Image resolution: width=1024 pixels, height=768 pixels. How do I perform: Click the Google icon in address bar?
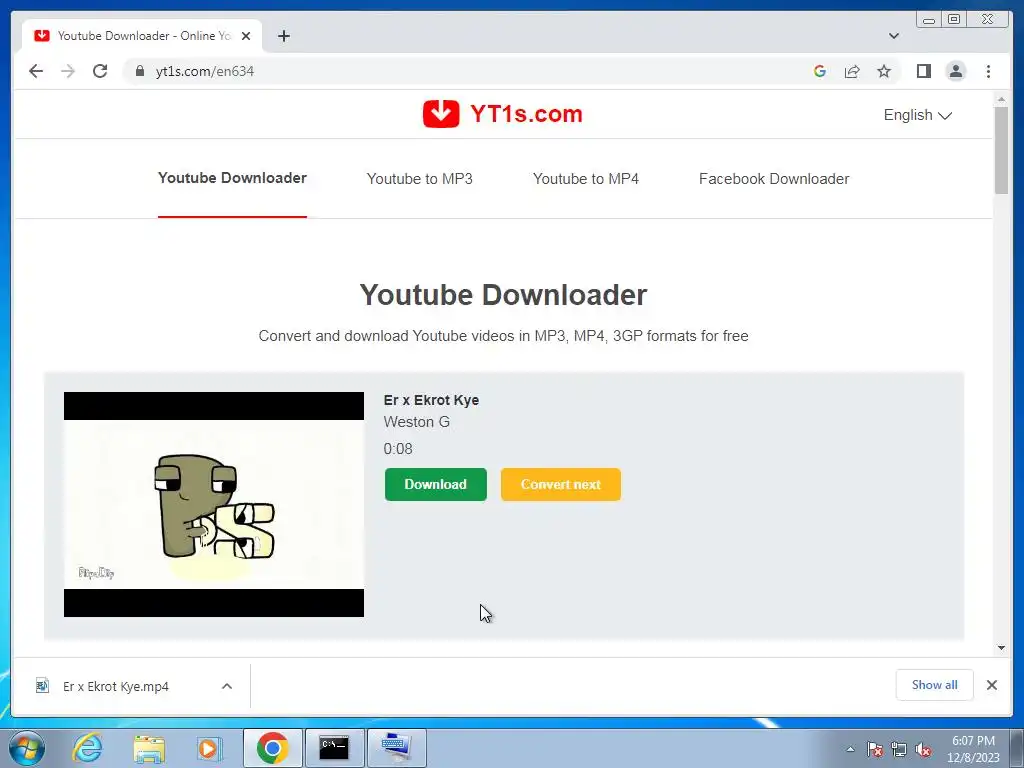[x=820, y=71]
